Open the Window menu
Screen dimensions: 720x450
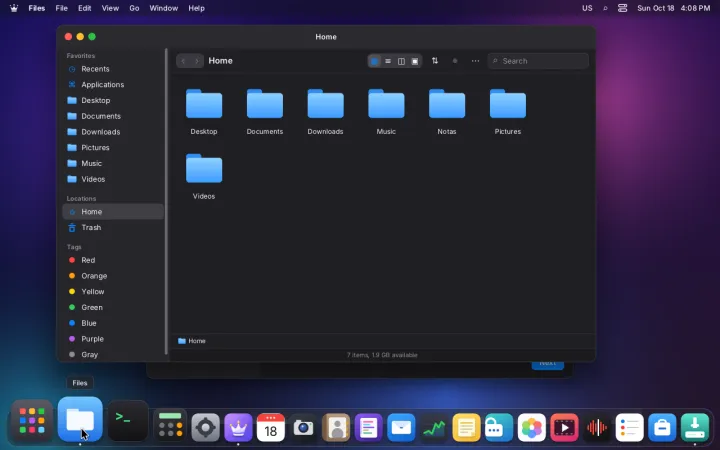(x=163, y=8)
